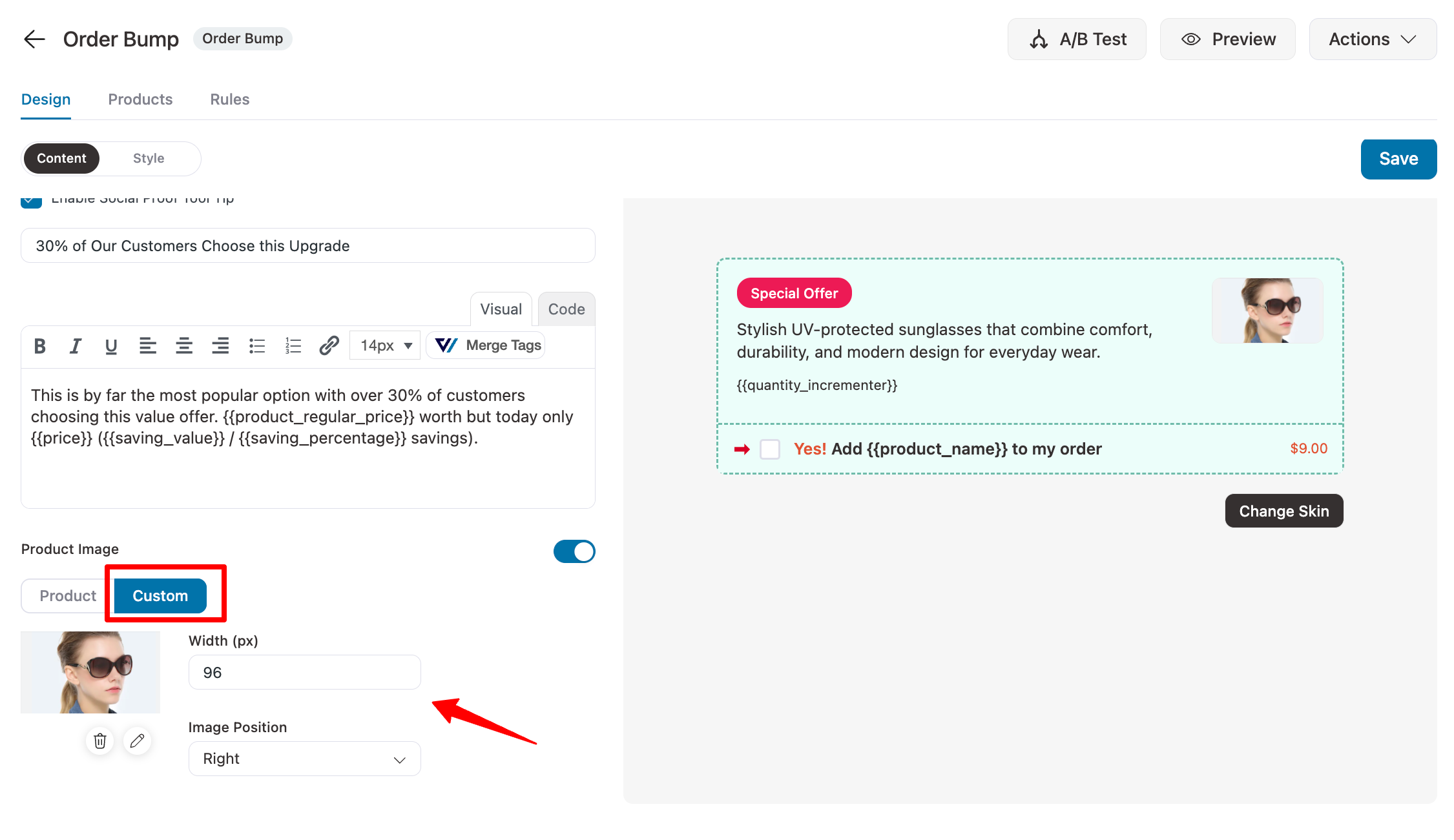Open the Actions dropdown menu
Screen dimensions: 1454x840
1372,39
